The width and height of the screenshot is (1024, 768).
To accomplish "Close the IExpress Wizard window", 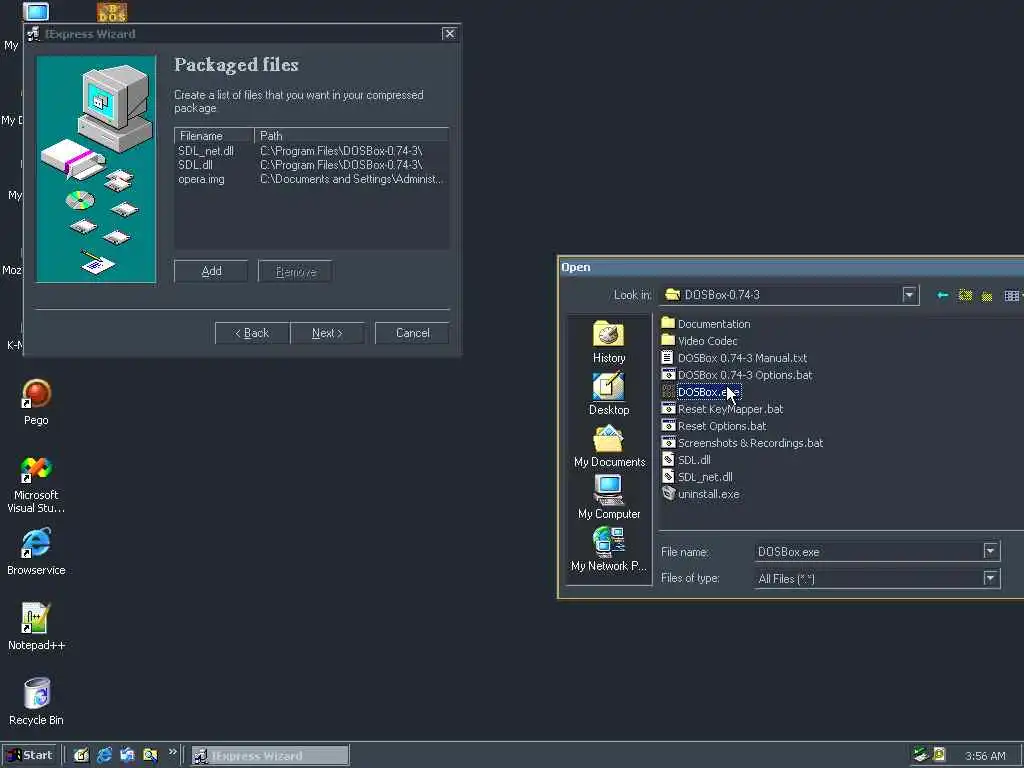I will coord(449,33).
